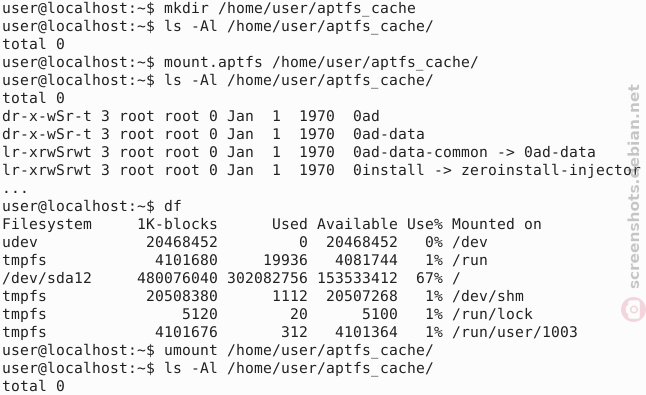Click the screenshots.debian.net watermark text
The image size is (646, 395).
point(634,186)
